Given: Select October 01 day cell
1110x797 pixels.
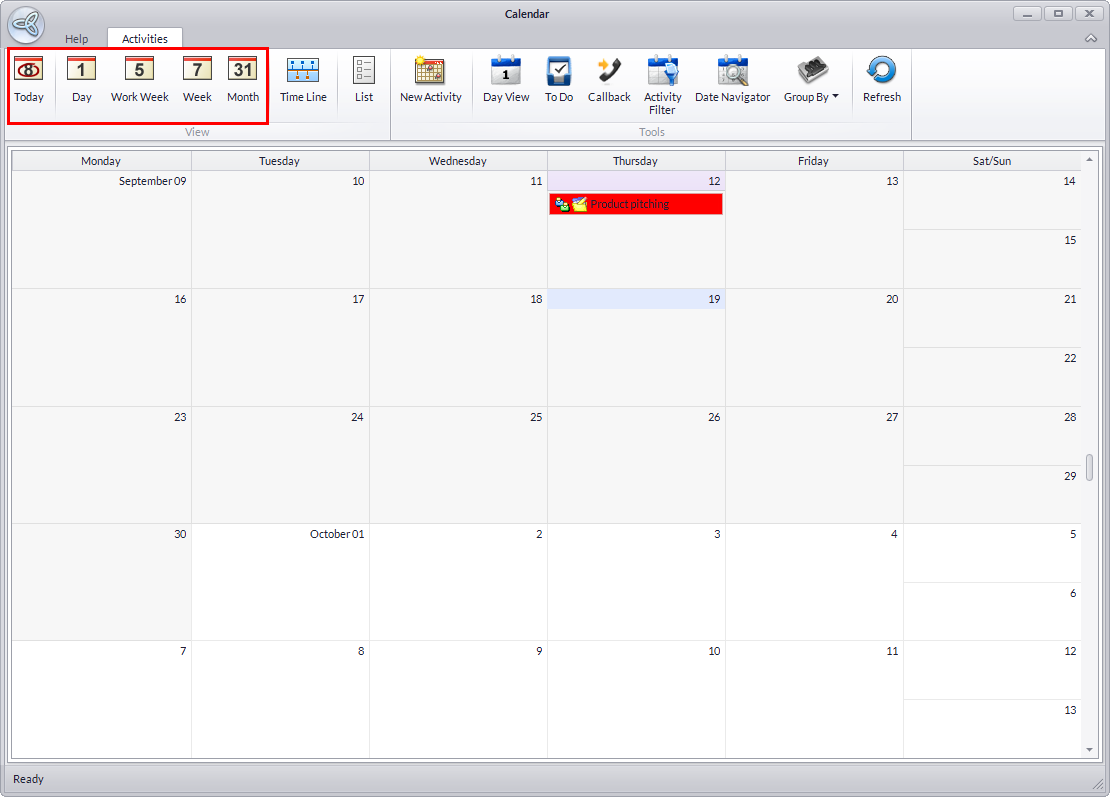Looking at the screenshot, I should (x=280, y=582).
